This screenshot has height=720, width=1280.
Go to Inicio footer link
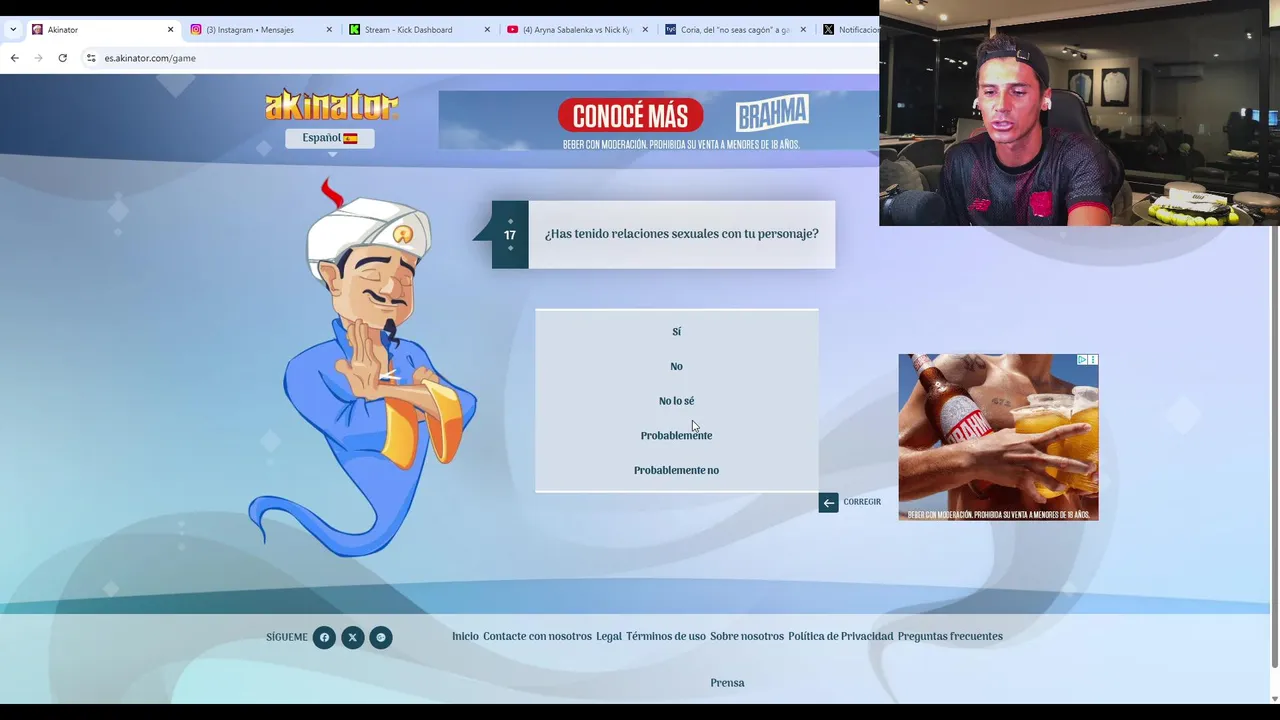(x=465, y=636)
